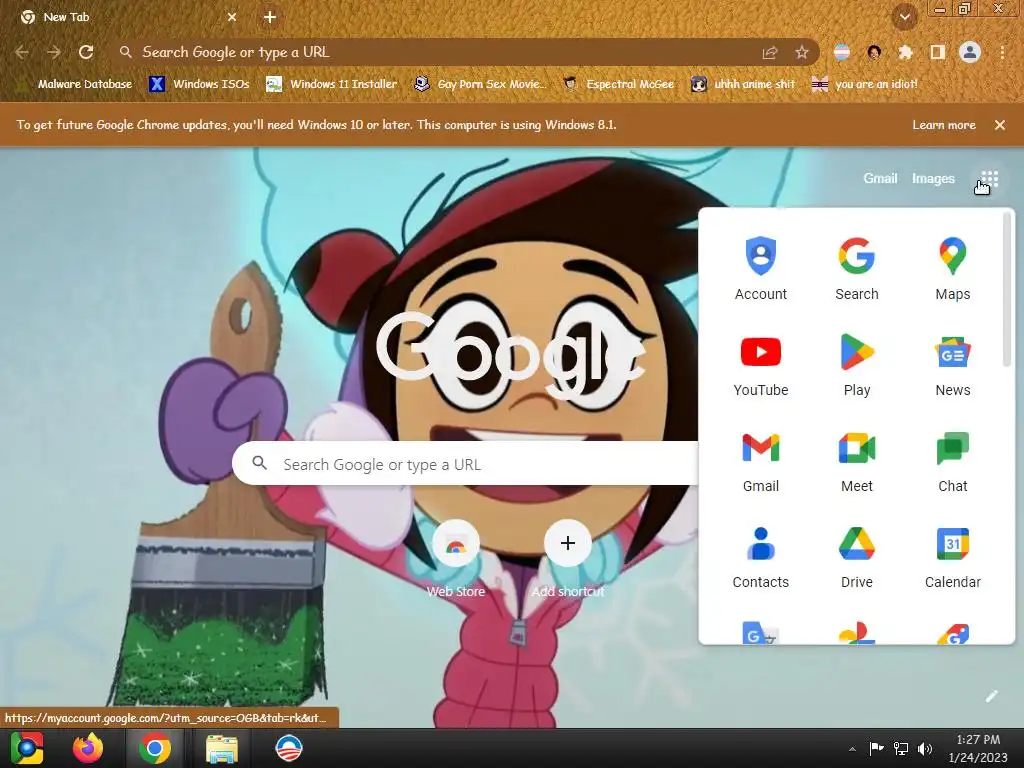This screenshot has width=1024, height=768.
Task: Open Contacts from the apps panel
Action: [761, 557]
